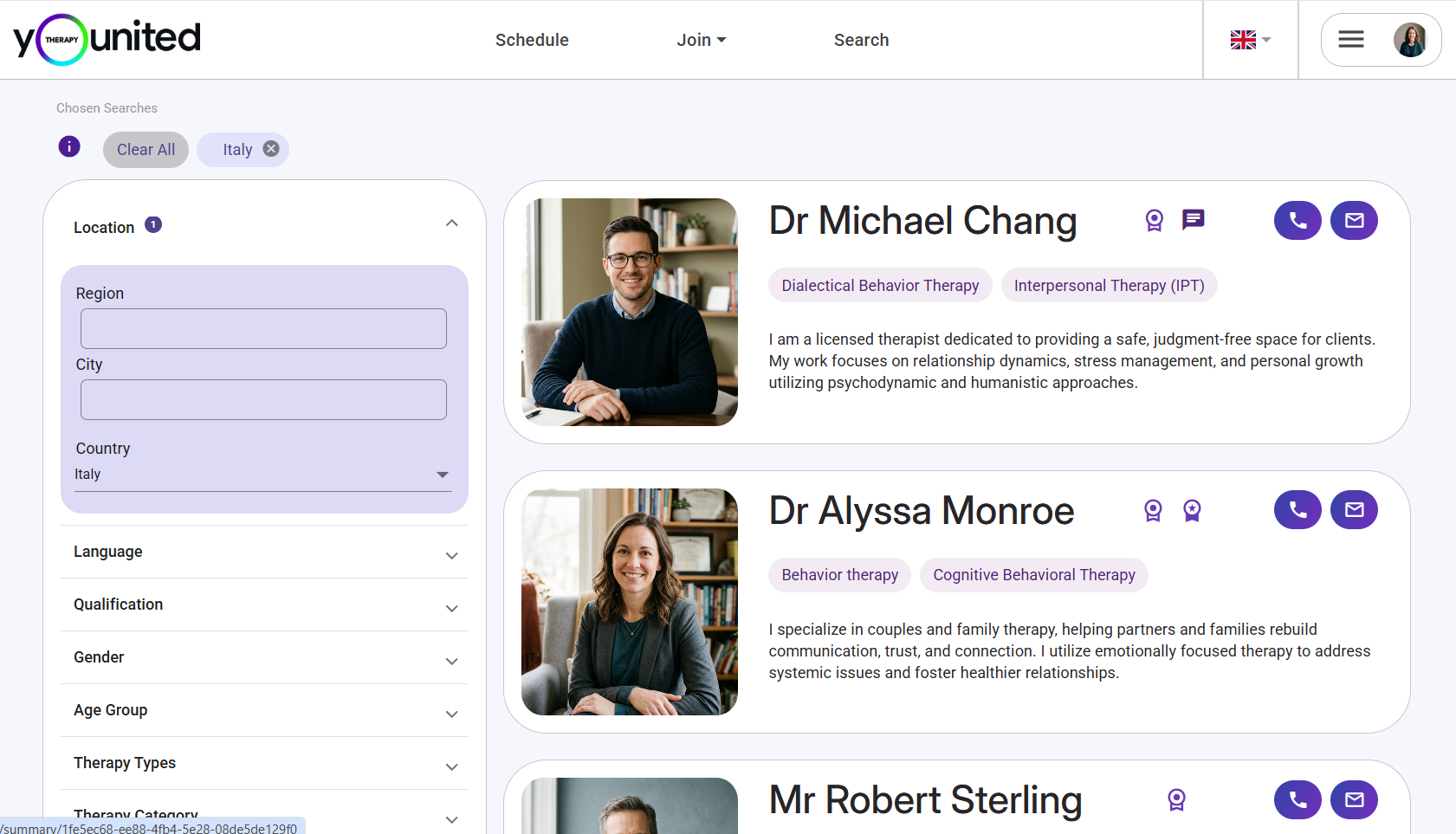Call Dr Michael Chang via phone icon

[x=1297, y=220]
